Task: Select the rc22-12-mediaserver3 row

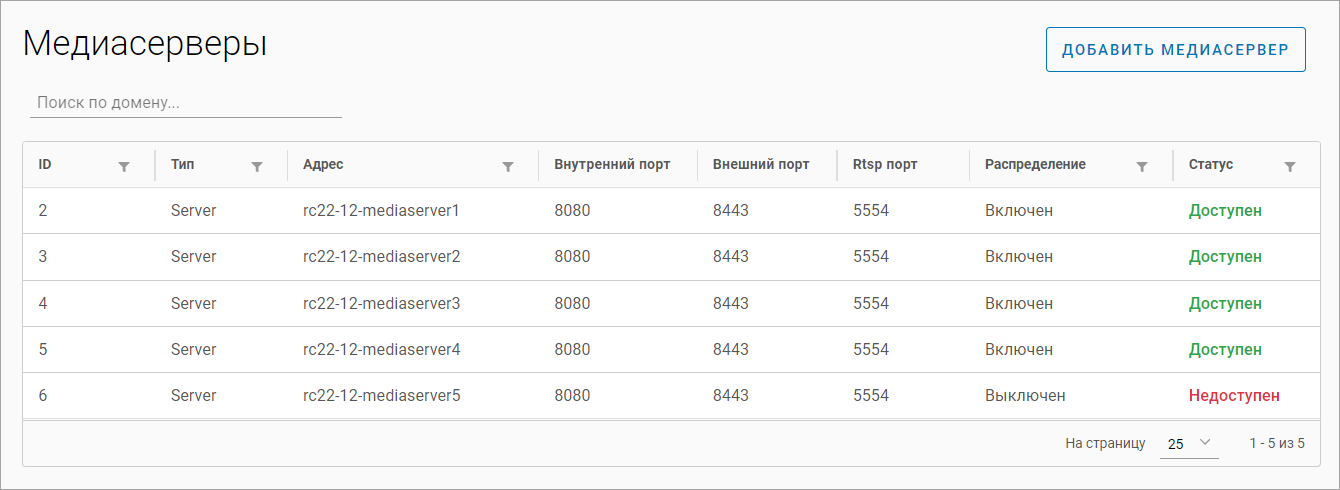Action: (x=381, y=303)
